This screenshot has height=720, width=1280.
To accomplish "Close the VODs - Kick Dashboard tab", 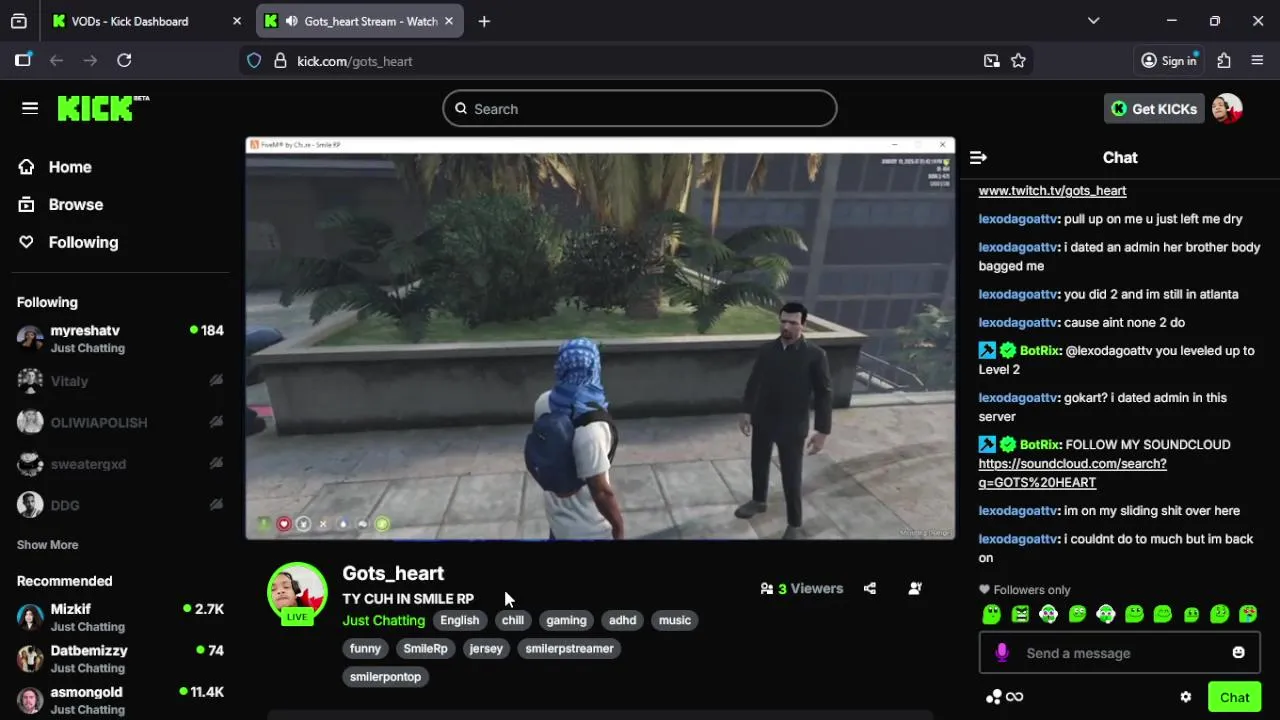I will pyautogui.click(x=237, y=21).
